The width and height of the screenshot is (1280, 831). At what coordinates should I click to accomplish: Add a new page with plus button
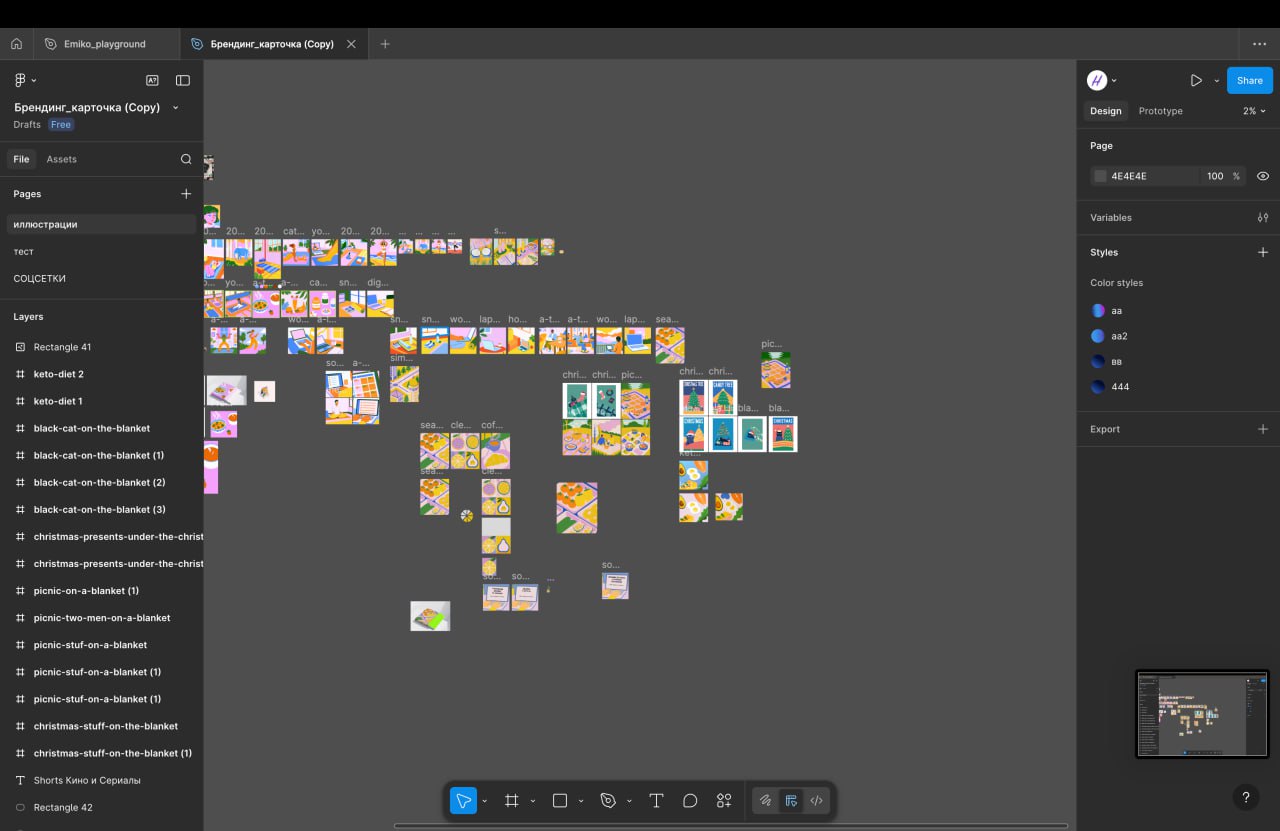pyautogui.click(x=186, y=194)
